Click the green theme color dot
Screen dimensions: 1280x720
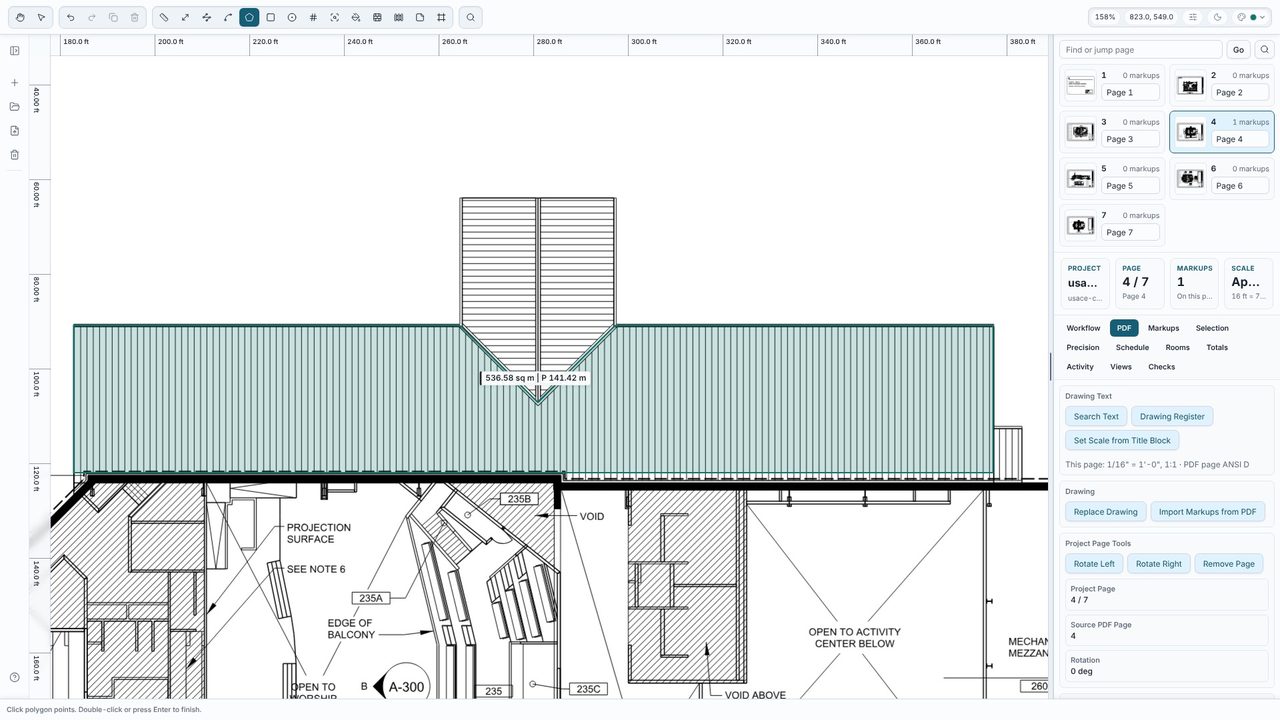tap(1253, 17)
